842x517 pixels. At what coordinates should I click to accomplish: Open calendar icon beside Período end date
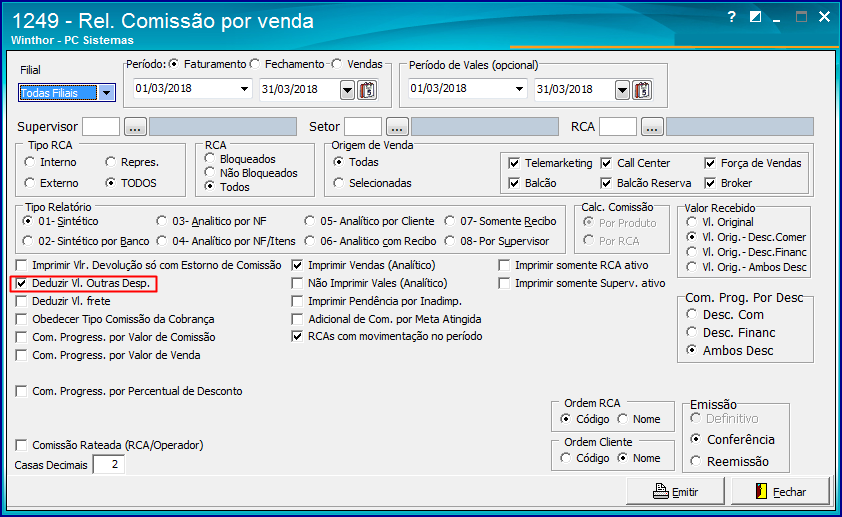point(367,90)
